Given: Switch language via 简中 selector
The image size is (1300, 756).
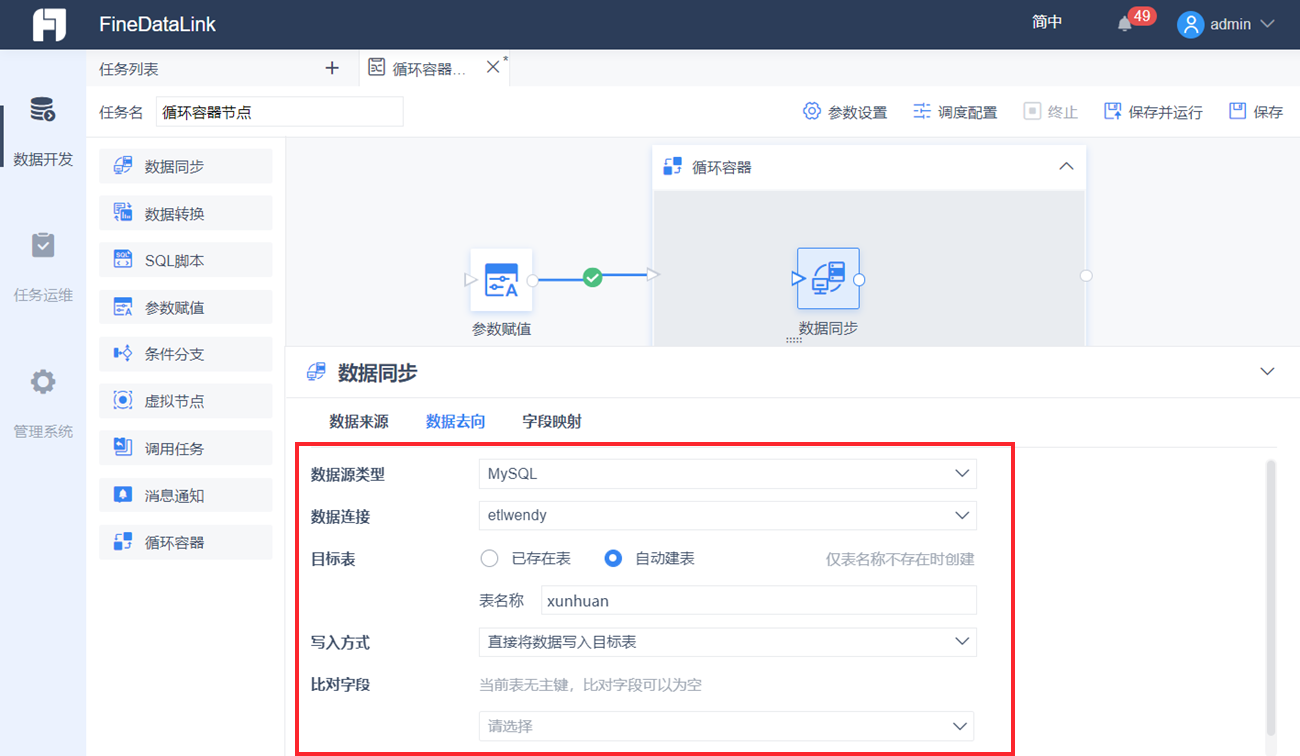Looking at the screenshot, I should coord(1047,23).
